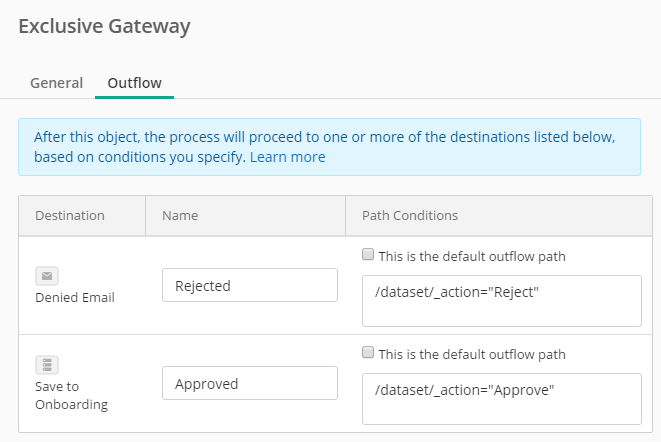Click the Denied Email destination label

[75, 297]
